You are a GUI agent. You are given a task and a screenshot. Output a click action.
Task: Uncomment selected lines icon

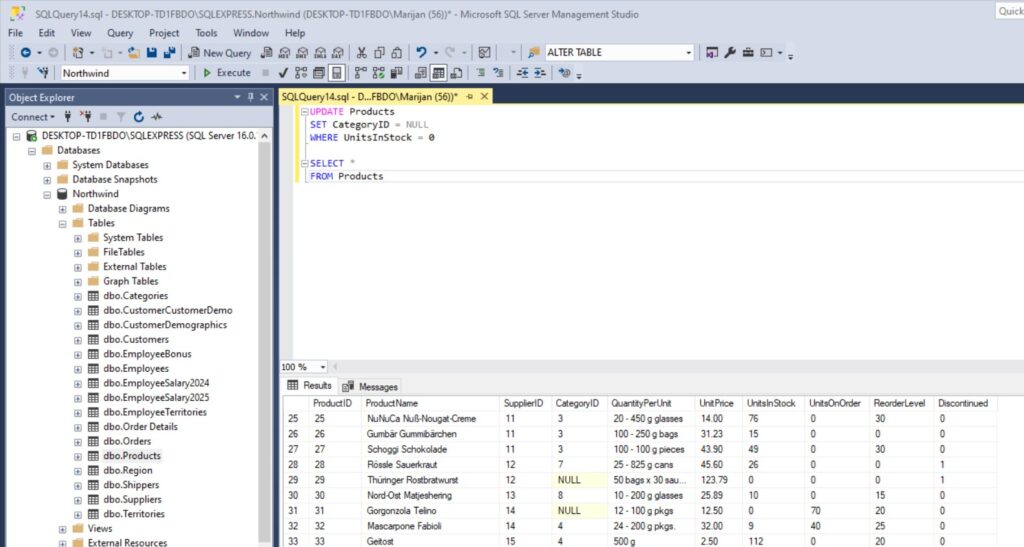coord(498,72)
